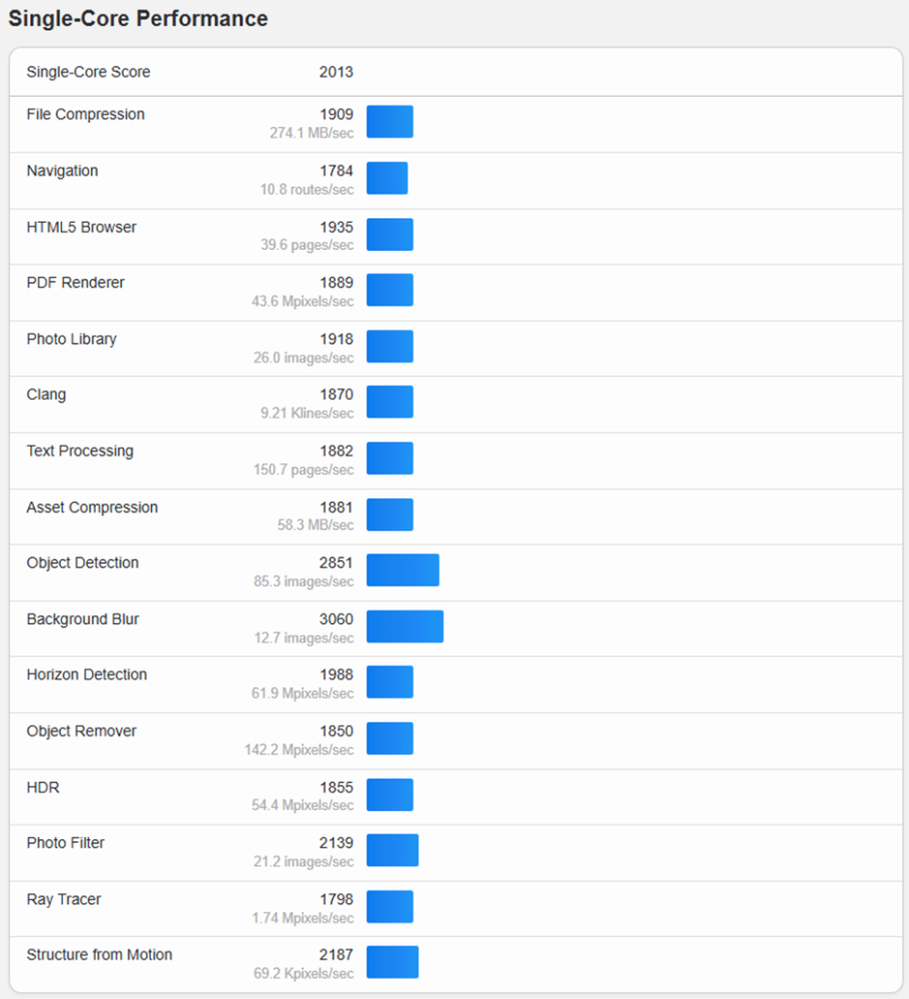Click the Horizon Detection score 1988

(336, 674)
